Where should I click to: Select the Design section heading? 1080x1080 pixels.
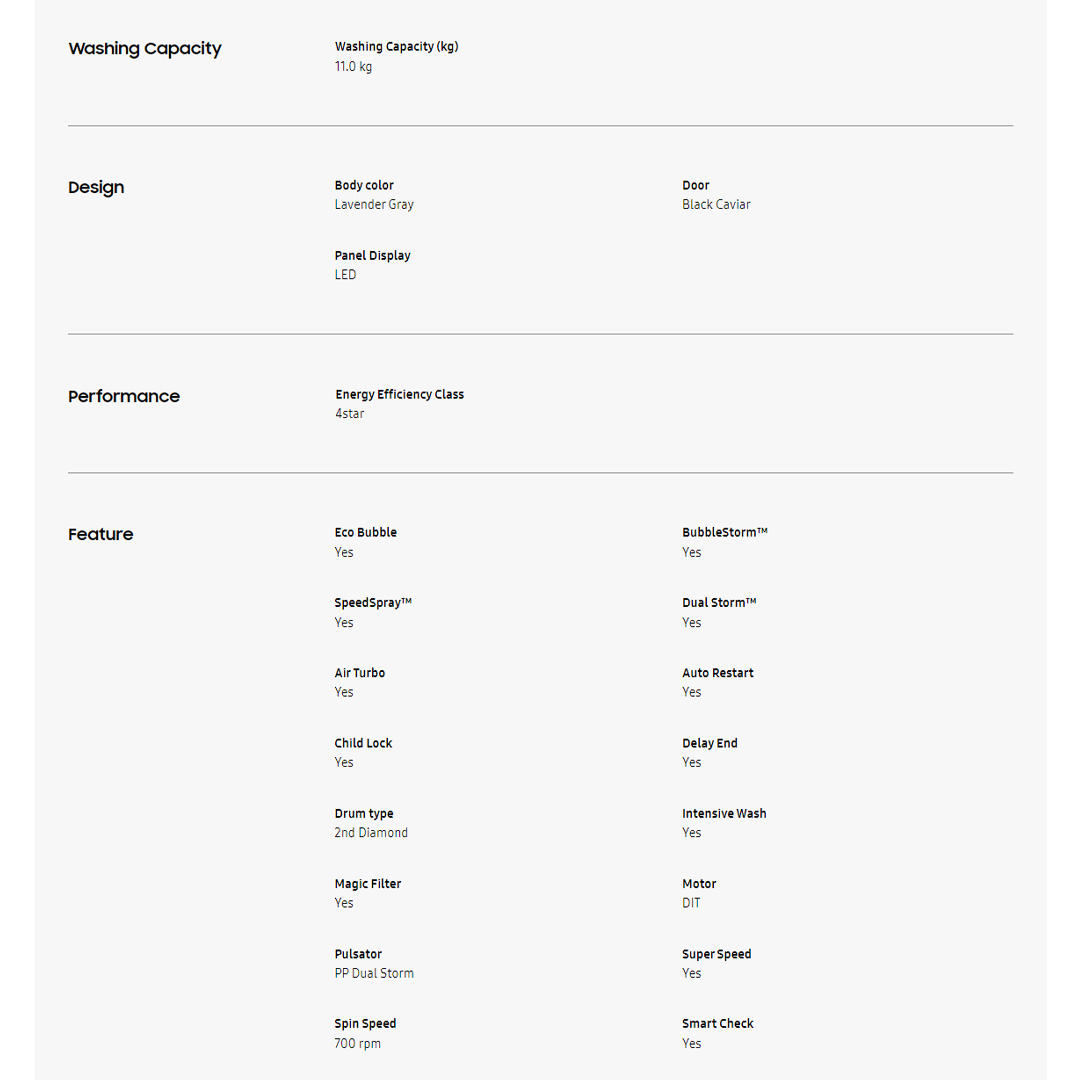96,188
